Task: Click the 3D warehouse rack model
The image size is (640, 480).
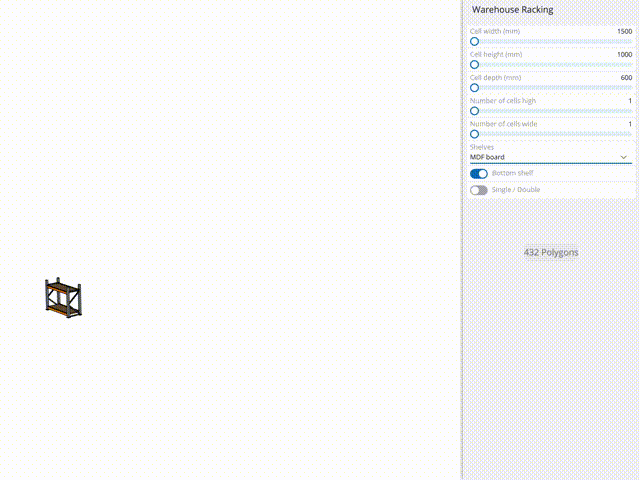Action: click(63, 298)
